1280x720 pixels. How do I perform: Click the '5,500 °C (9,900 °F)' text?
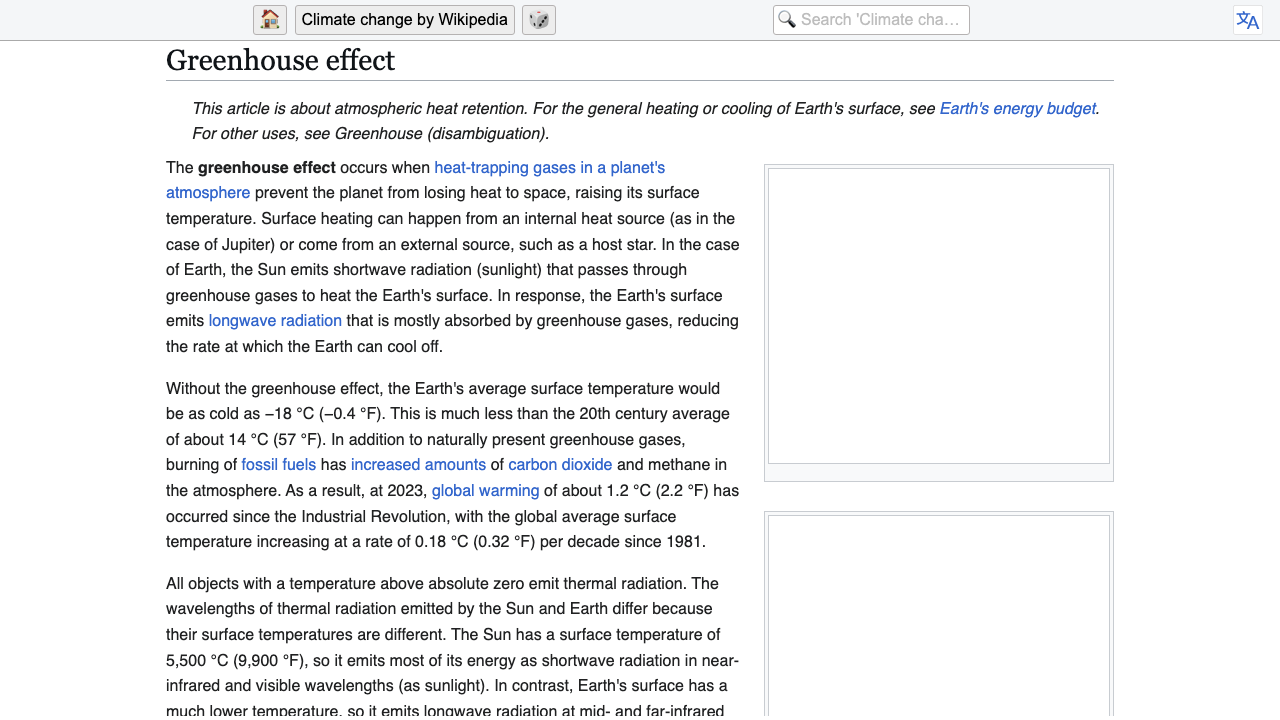[x=235, y=660]
